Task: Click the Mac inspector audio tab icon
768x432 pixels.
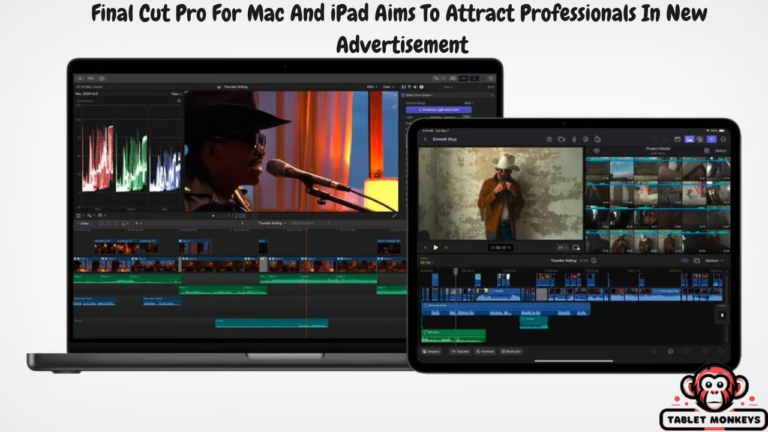Action: [415, 87]
